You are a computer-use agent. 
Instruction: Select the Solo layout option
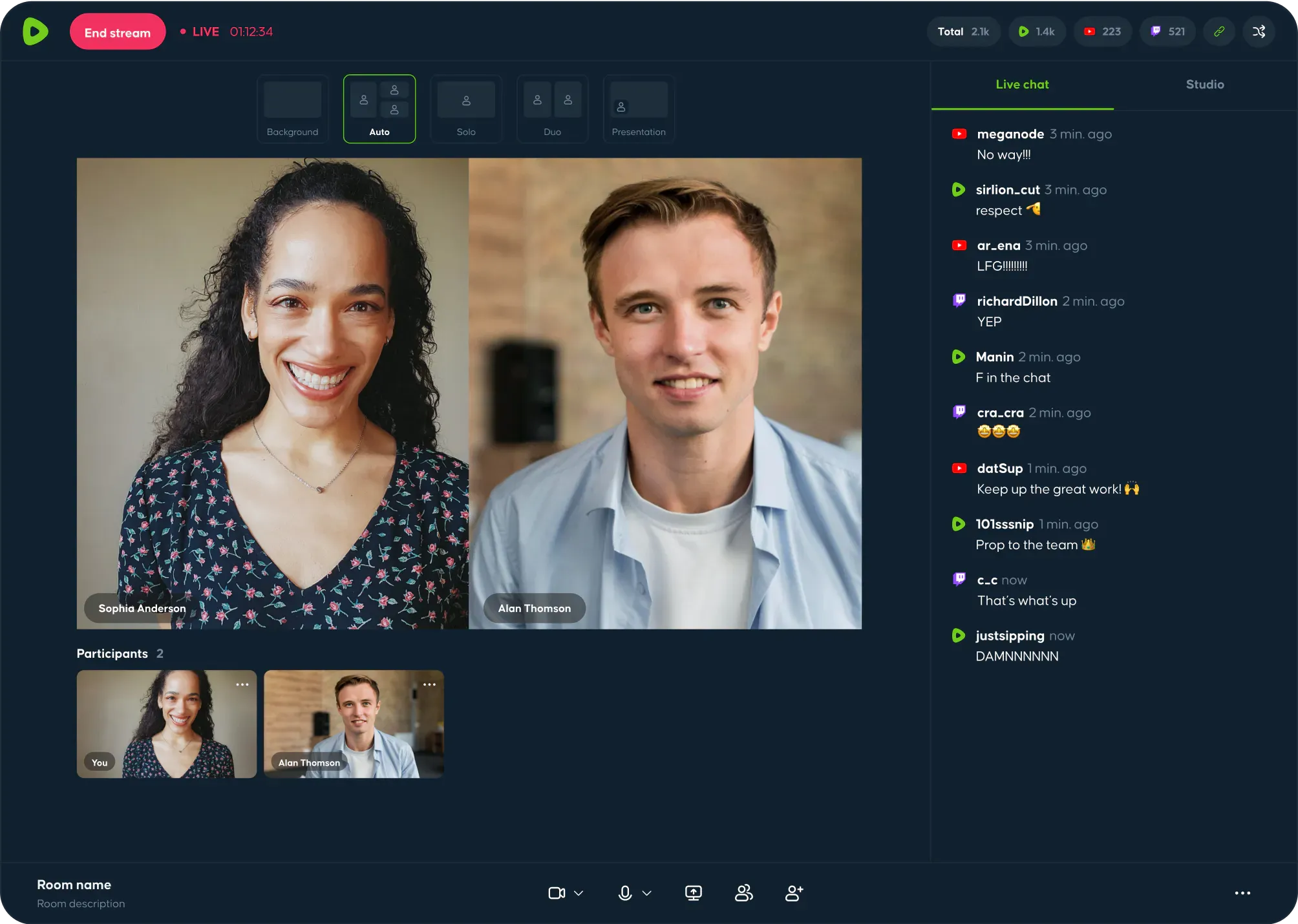pos(466,109)
